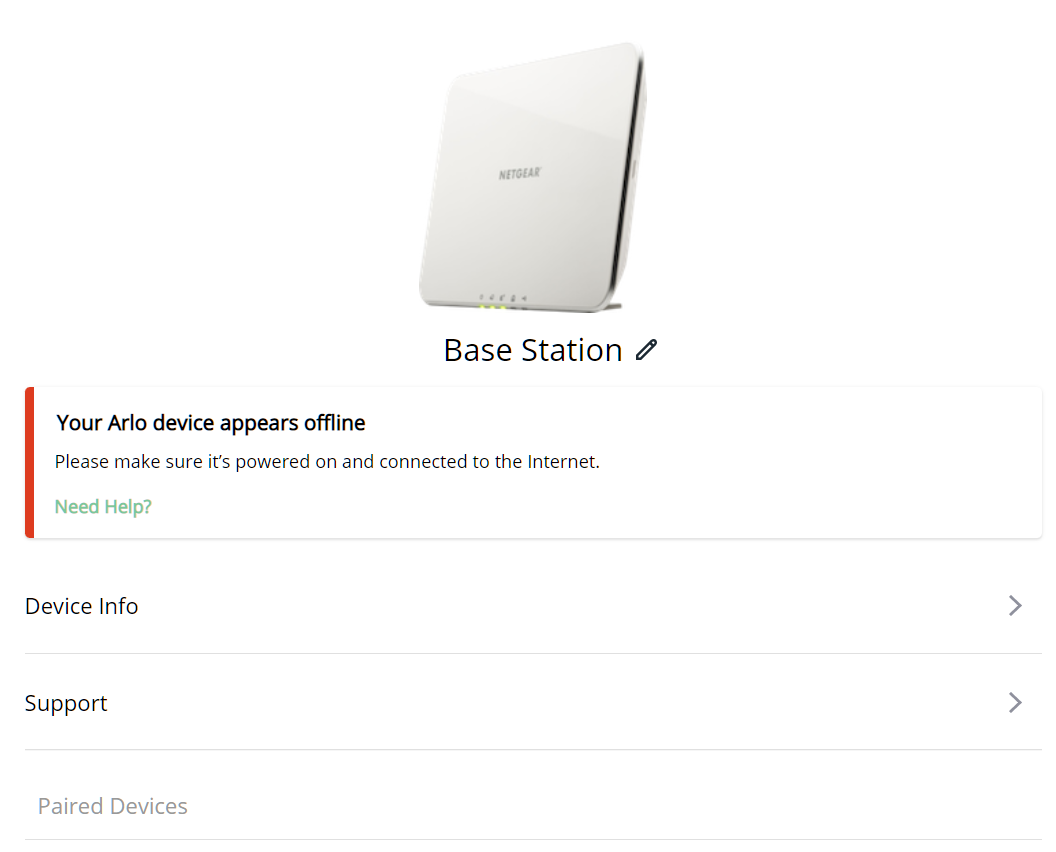The height and width of the screenshot is (852, 1056).
Task: Click the divider line below Device Info
Action: pyautogui.click(x=533, y=653)
